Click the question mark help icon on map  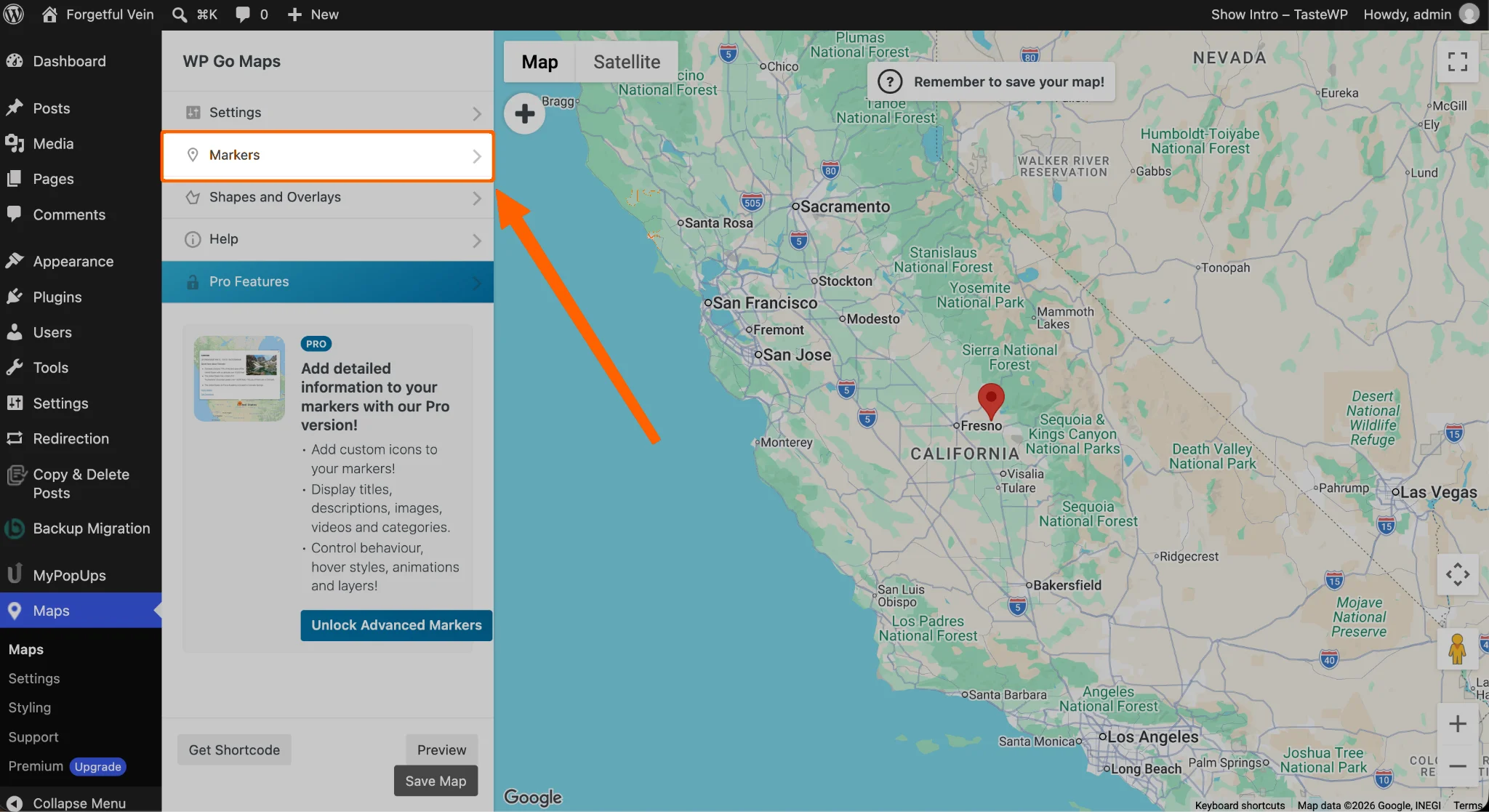[890, 81]
